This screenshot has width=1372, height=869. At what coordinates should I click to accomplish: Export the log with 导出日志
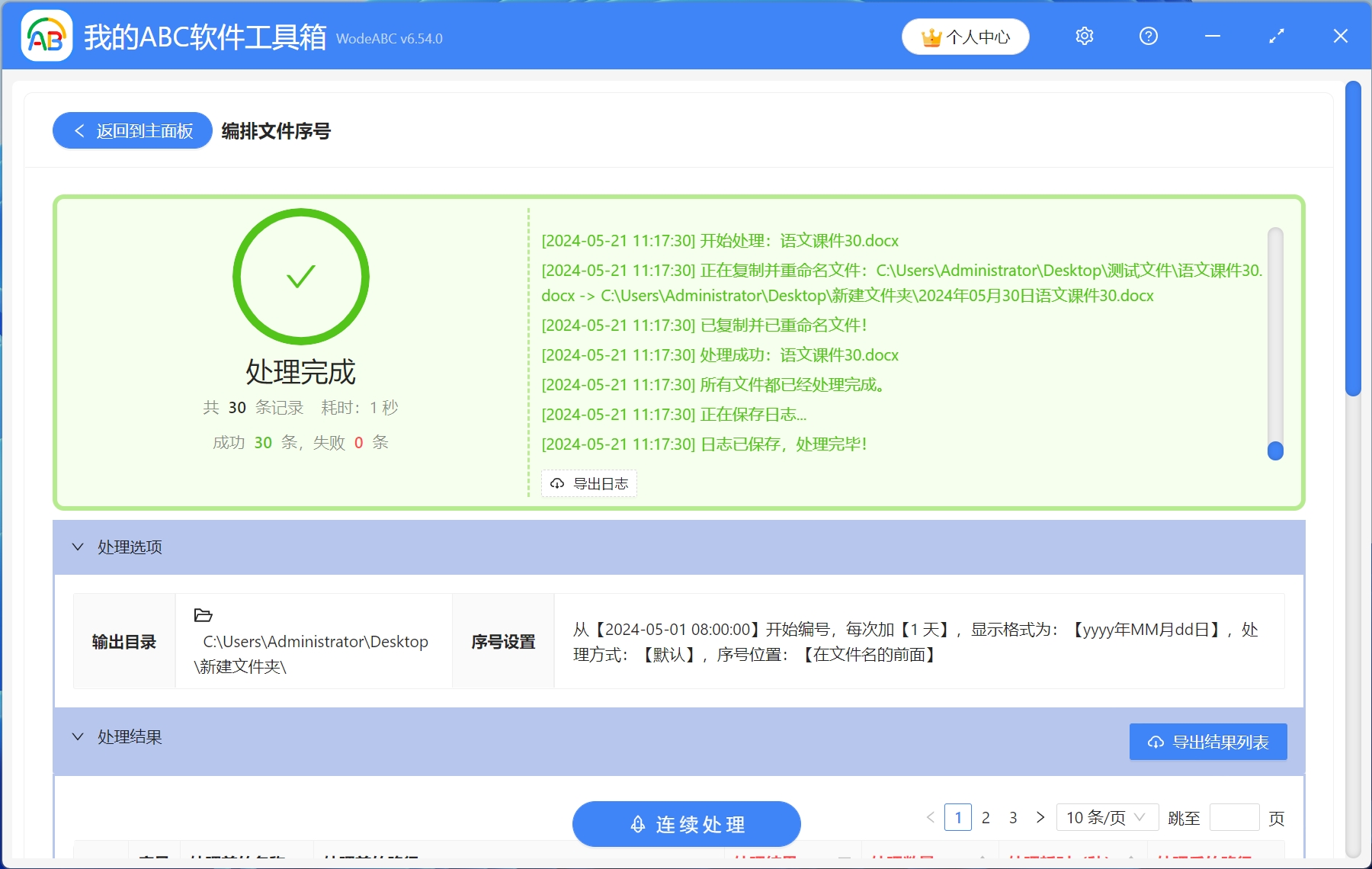(x=588, y=483)
